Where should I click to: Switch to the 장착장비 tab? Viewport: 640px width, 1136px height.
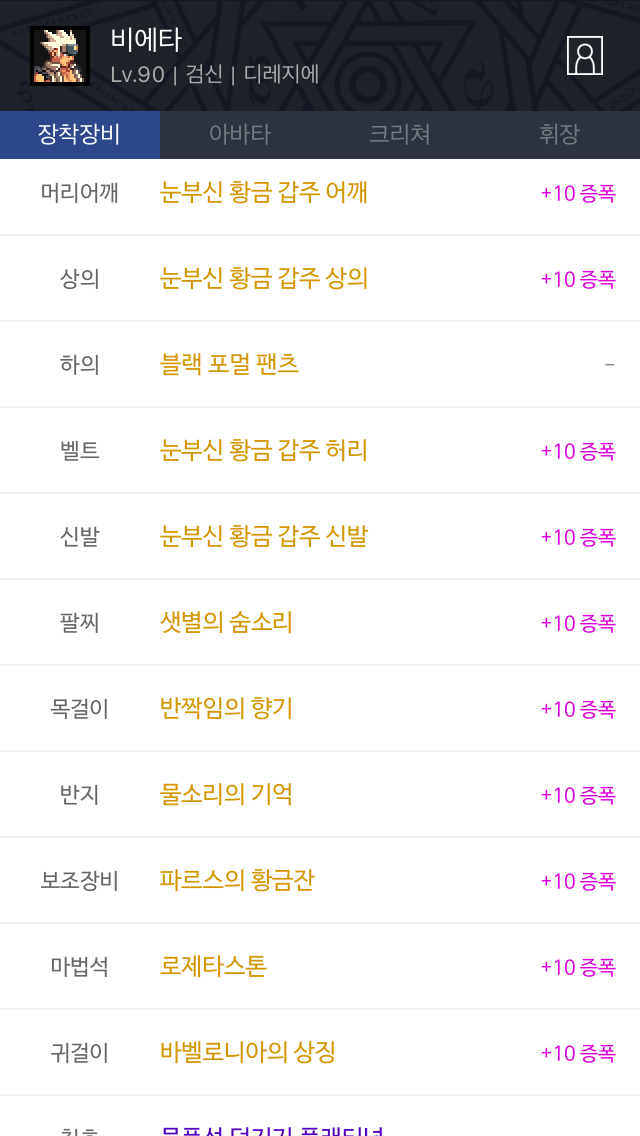tap(79, 134)
